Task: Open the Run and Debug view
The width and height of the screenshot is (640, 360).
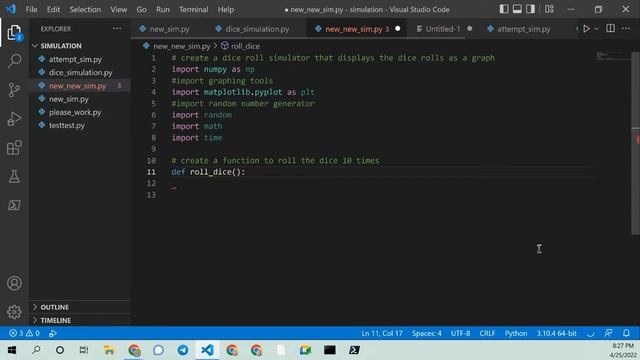Action: pos(14,119)
